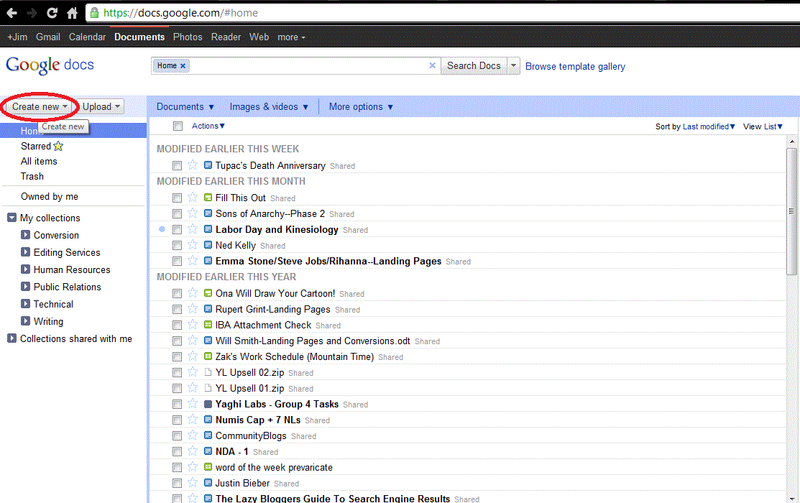Clear the search box with the X icon

tap(432, 66)
